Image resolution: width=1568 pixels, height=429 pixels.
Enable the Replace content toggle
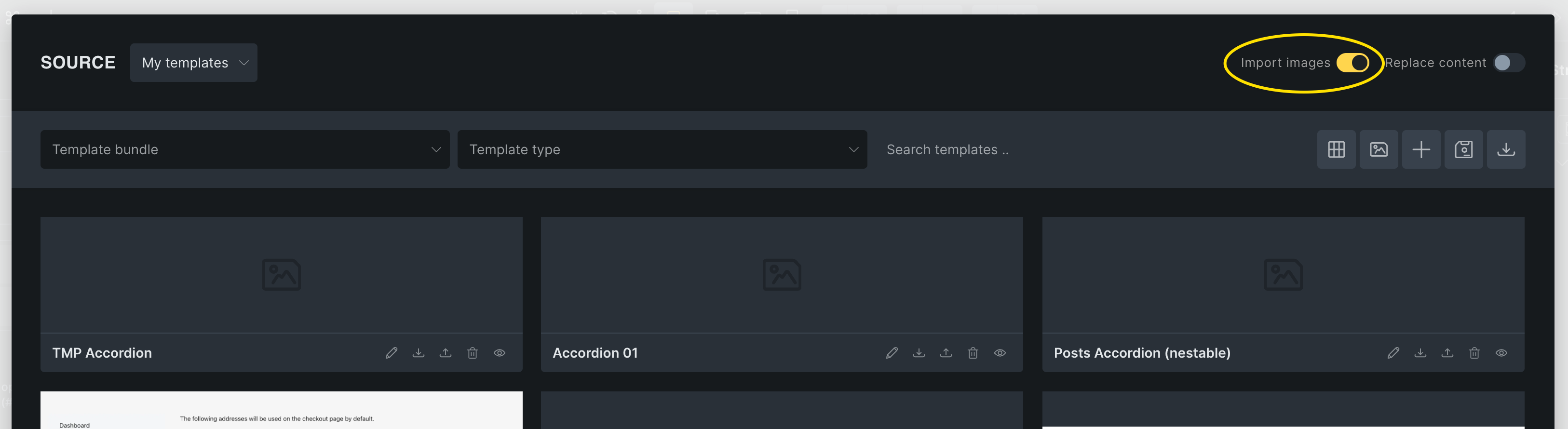1508,63
